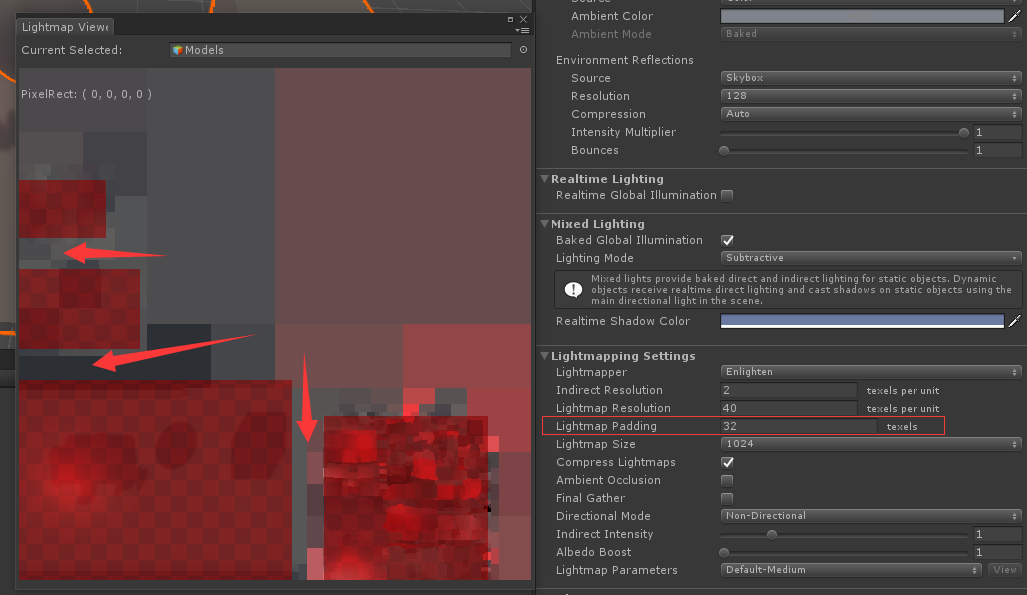This screenshot has height=595, width=1027.
Task: Open the Ambient Color eyedropper
Action: point(1015,16)
